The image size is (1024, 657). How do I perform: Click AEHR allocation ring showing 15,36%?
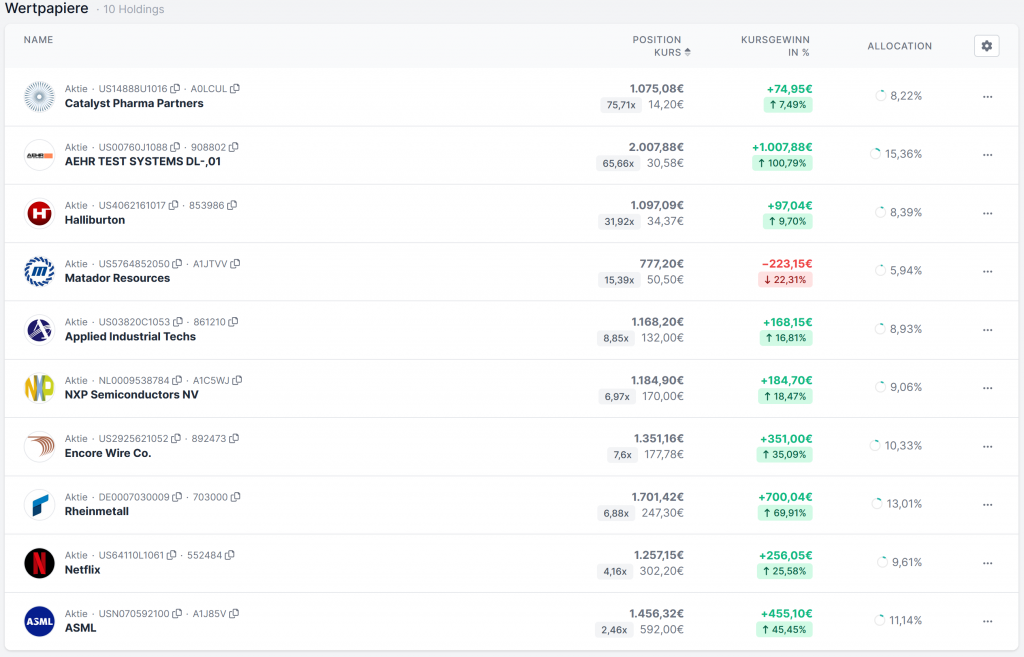click(876, 154)
